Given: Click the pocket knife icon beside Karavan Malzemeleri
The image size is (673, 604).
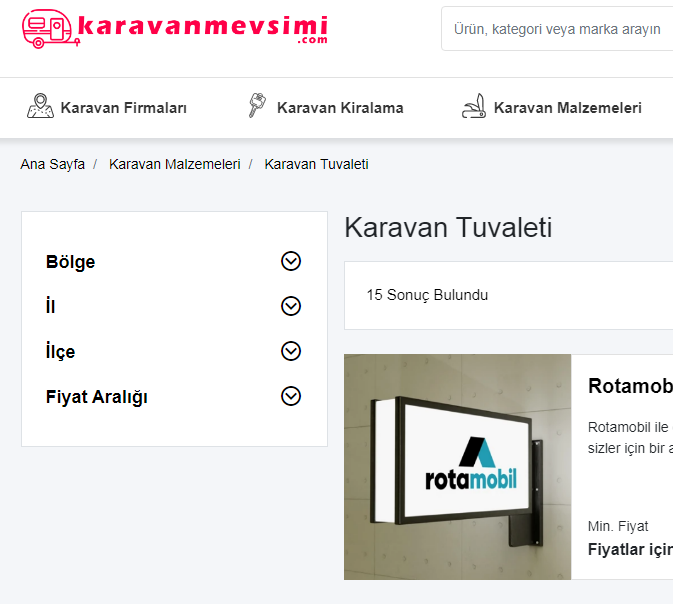Looking at the screenshot, I should click(474, 107).
